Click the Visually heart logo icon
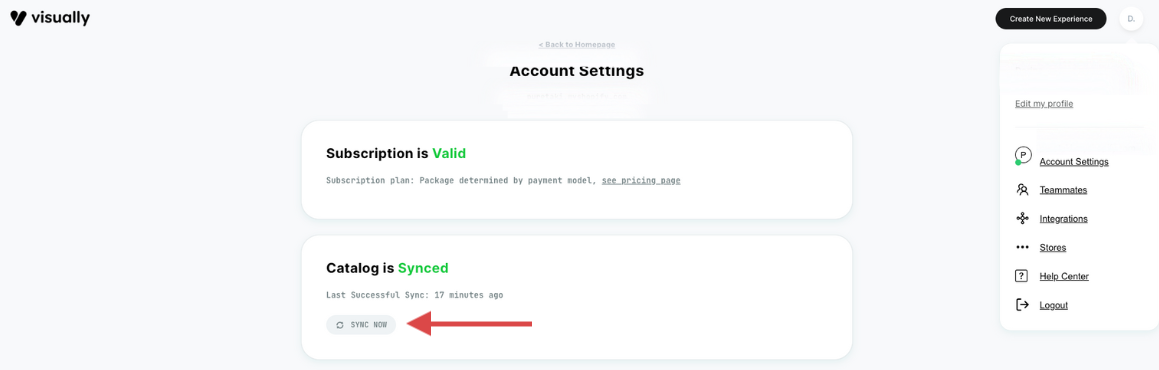The width and height of the screenshot is (1159, 370). point(18,18)
